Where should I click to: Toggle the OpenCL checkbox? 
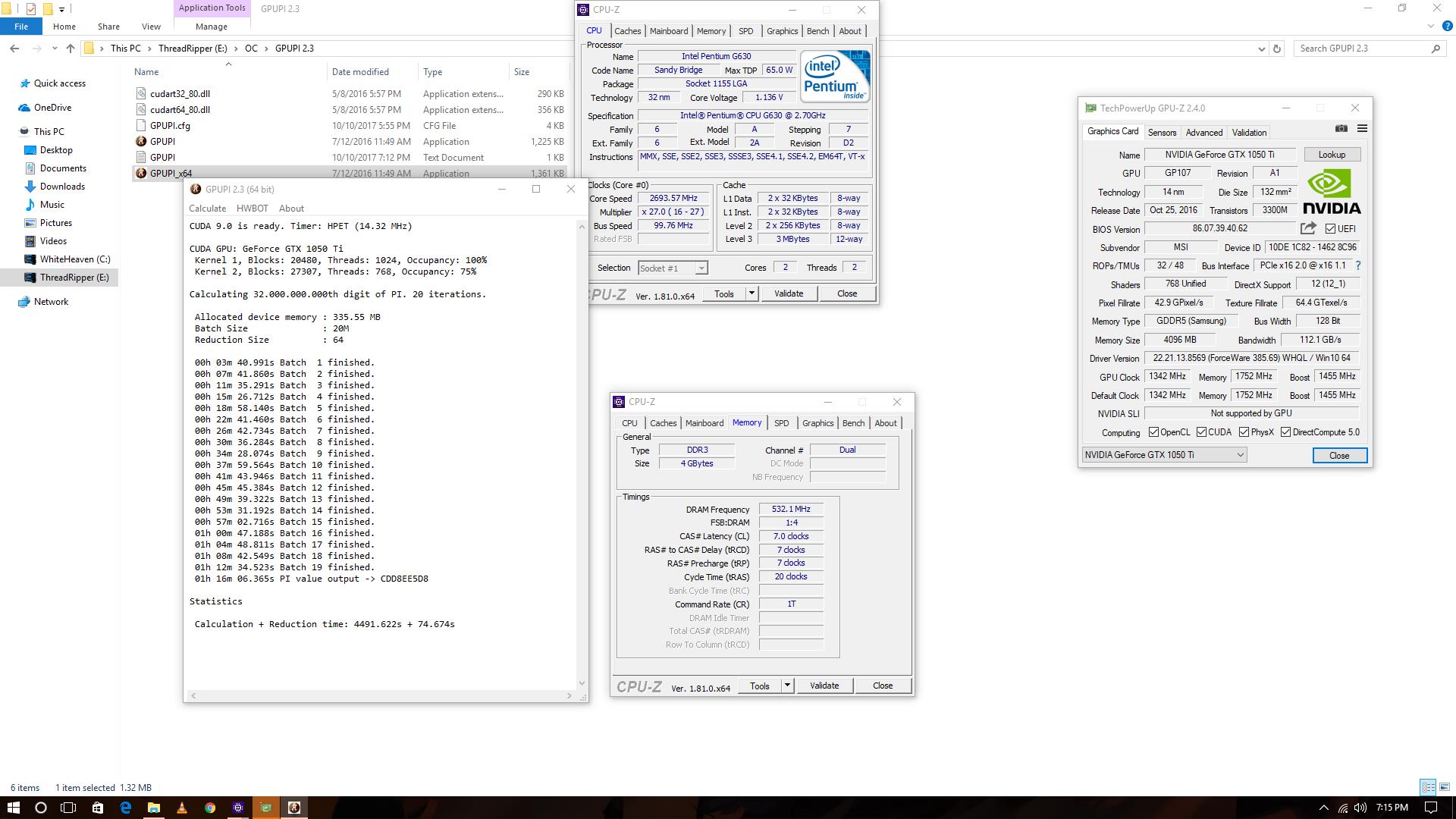click(x=1153, y=432)
